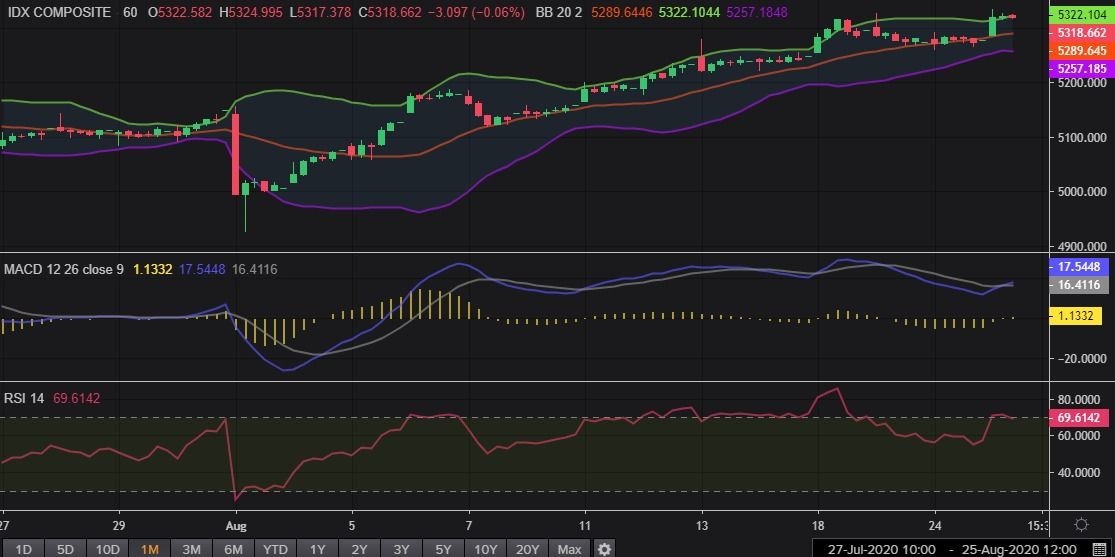
Task: Switch range to 3Y
Action: (401, 549)
